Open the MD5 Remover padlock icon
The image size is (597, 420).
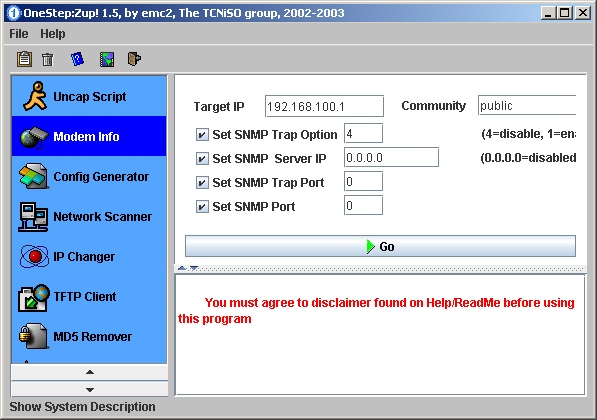pos(34,336)
